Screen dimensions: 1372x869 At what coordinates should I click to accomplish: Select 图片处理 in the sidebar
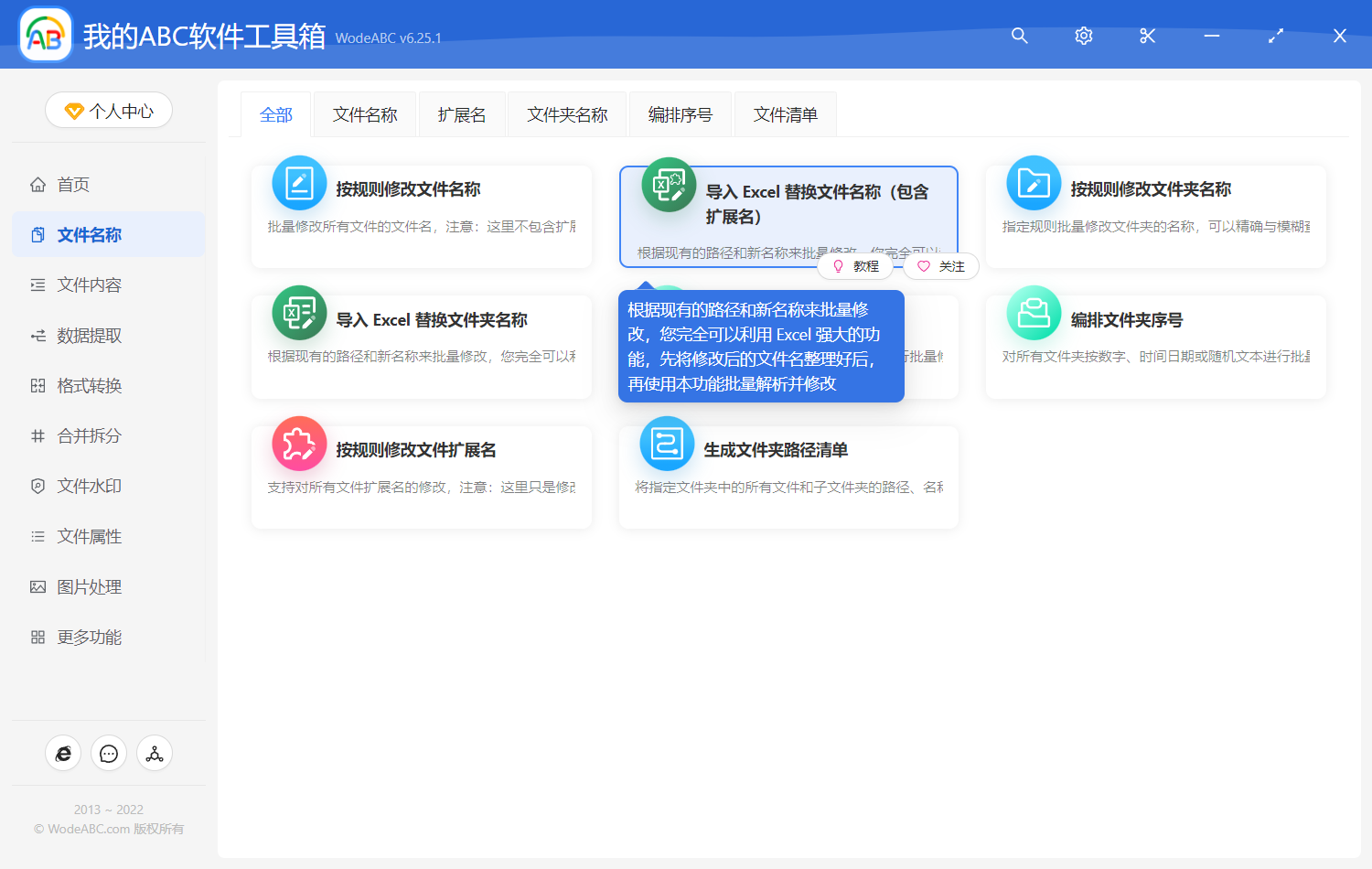[x=89, y=586]
